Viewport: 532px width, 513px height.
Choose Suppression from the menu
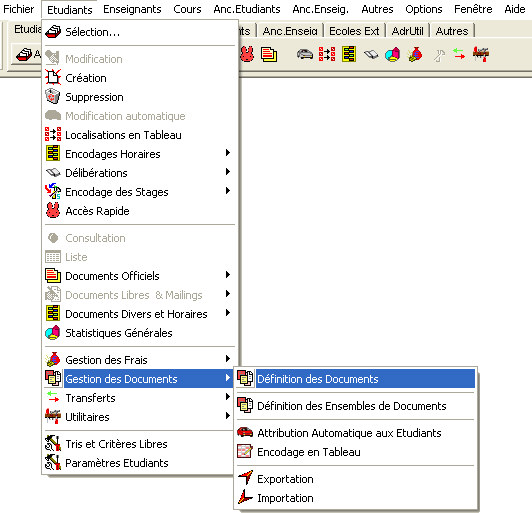[139, 97]
